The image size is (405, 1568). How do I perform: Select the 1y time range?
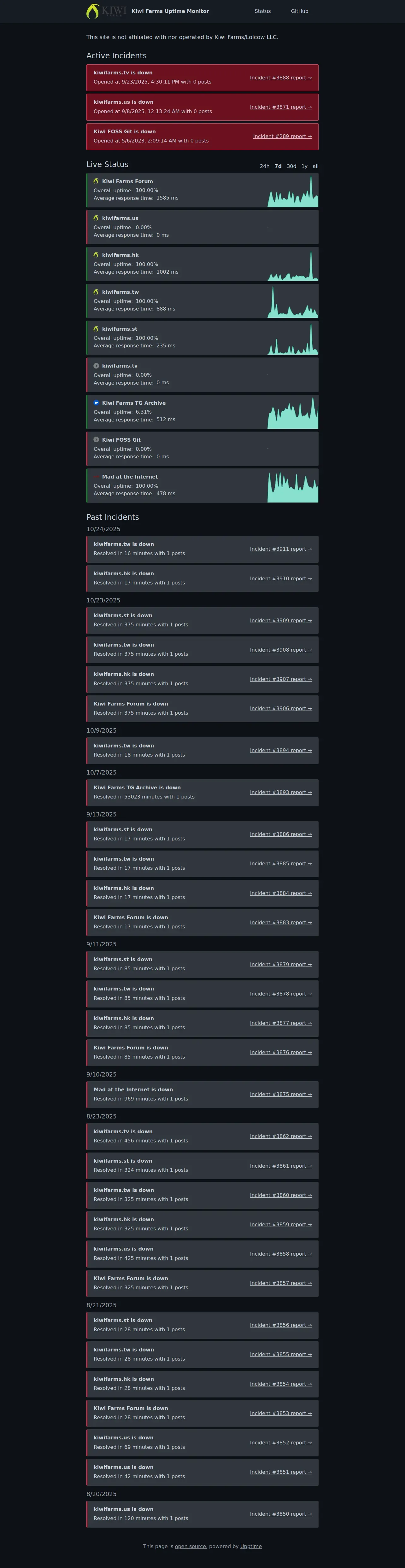304,166
